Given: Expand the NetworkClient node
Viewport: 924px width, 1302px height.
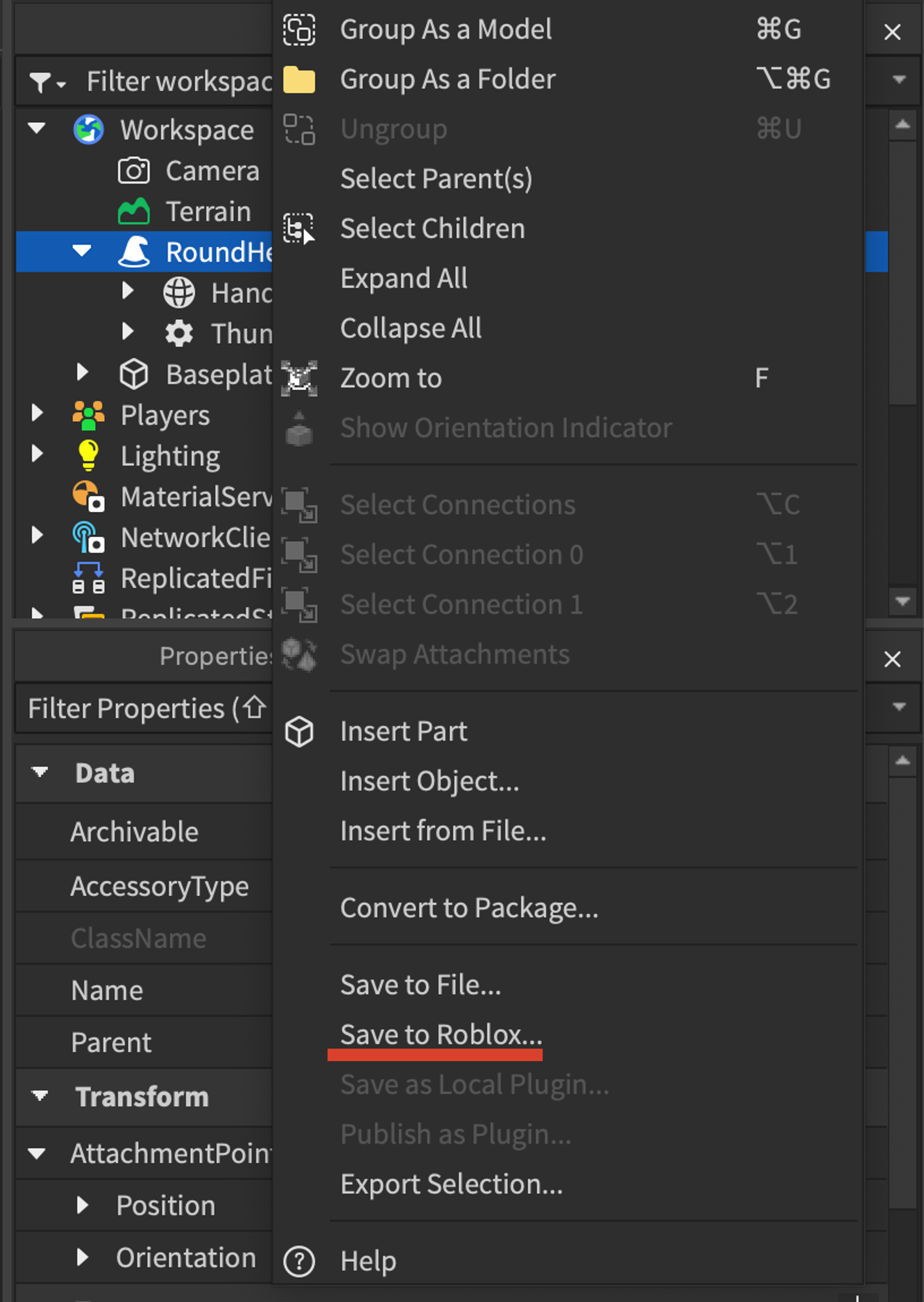Looking at the screenshot, I should coord(37,536).
